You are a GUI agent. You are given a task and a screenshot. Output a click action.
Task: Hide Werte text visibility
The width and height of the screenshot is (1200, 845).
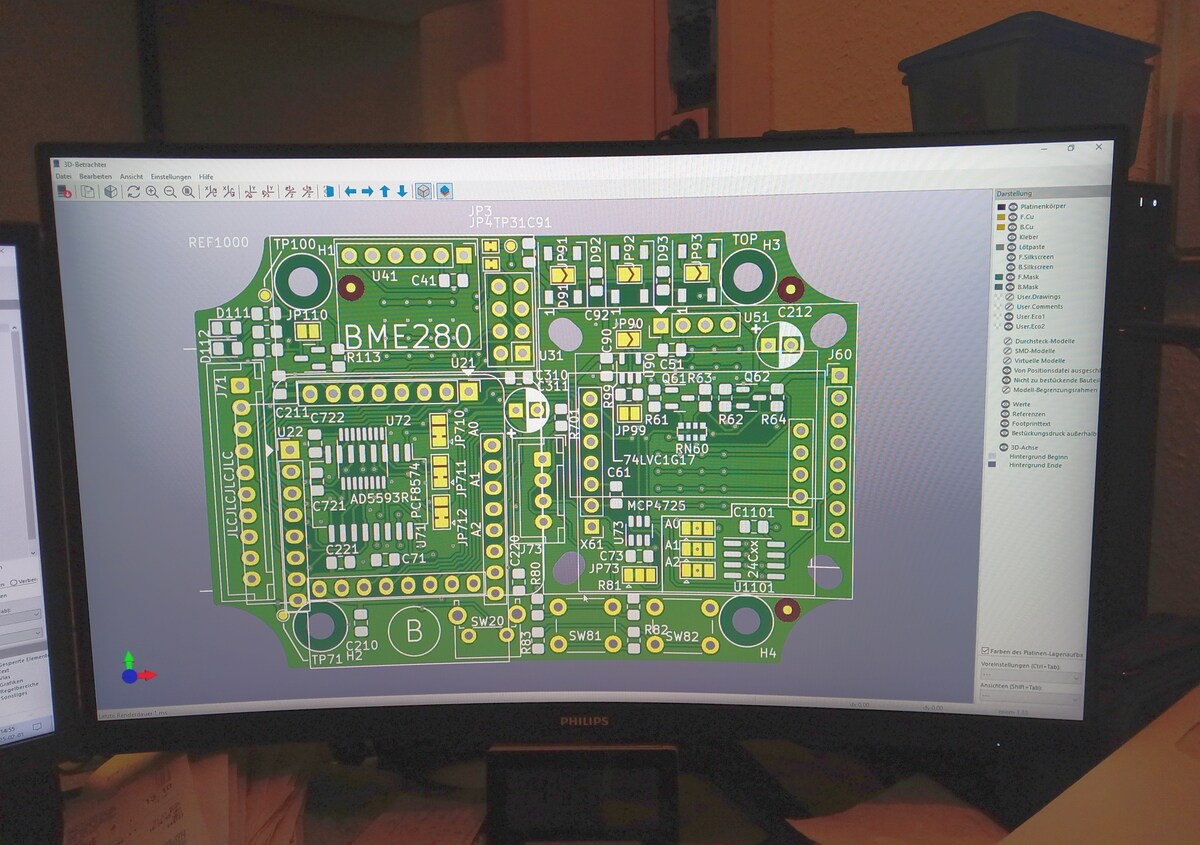pos(1005,404)
